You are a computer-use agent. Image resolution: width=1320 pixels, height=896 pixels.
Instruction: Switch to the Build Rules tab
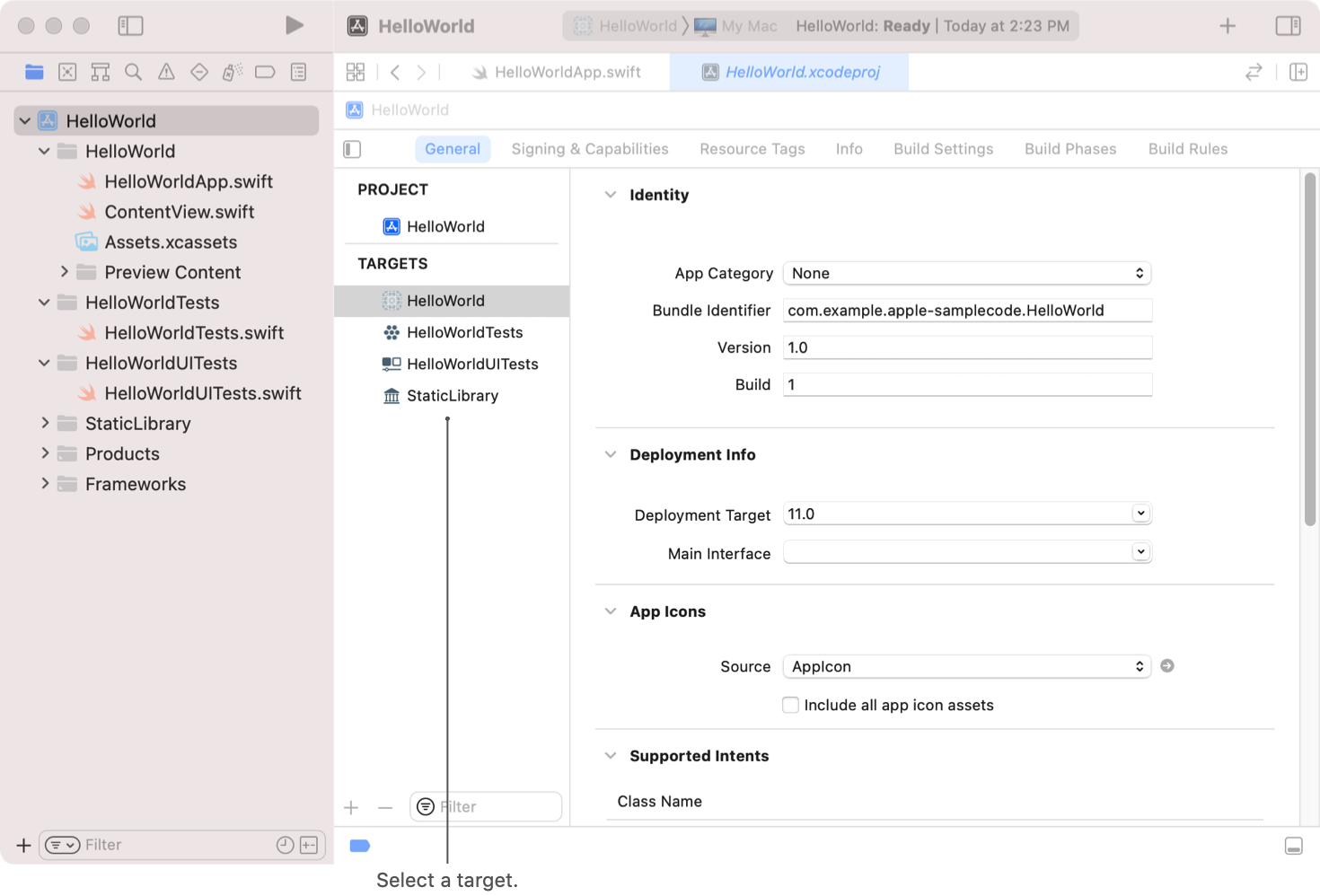(1188, 149)
